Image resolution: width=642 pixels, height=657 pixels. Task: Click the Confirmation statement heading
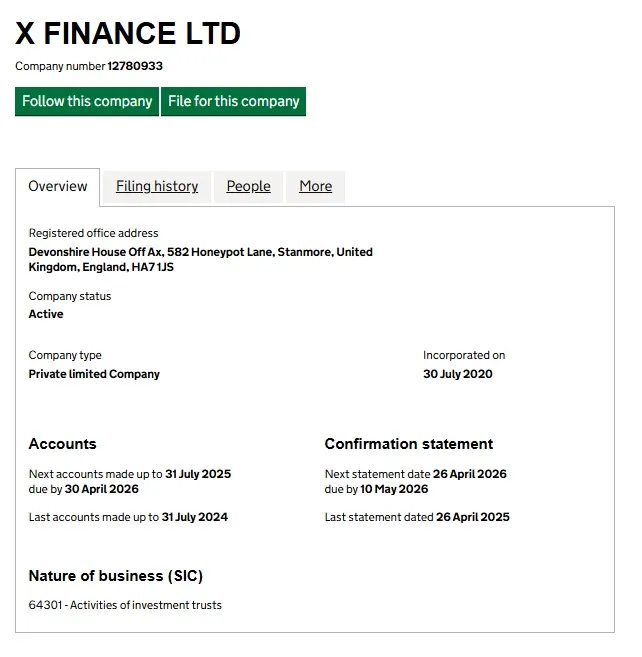click(x=409, y=444)
